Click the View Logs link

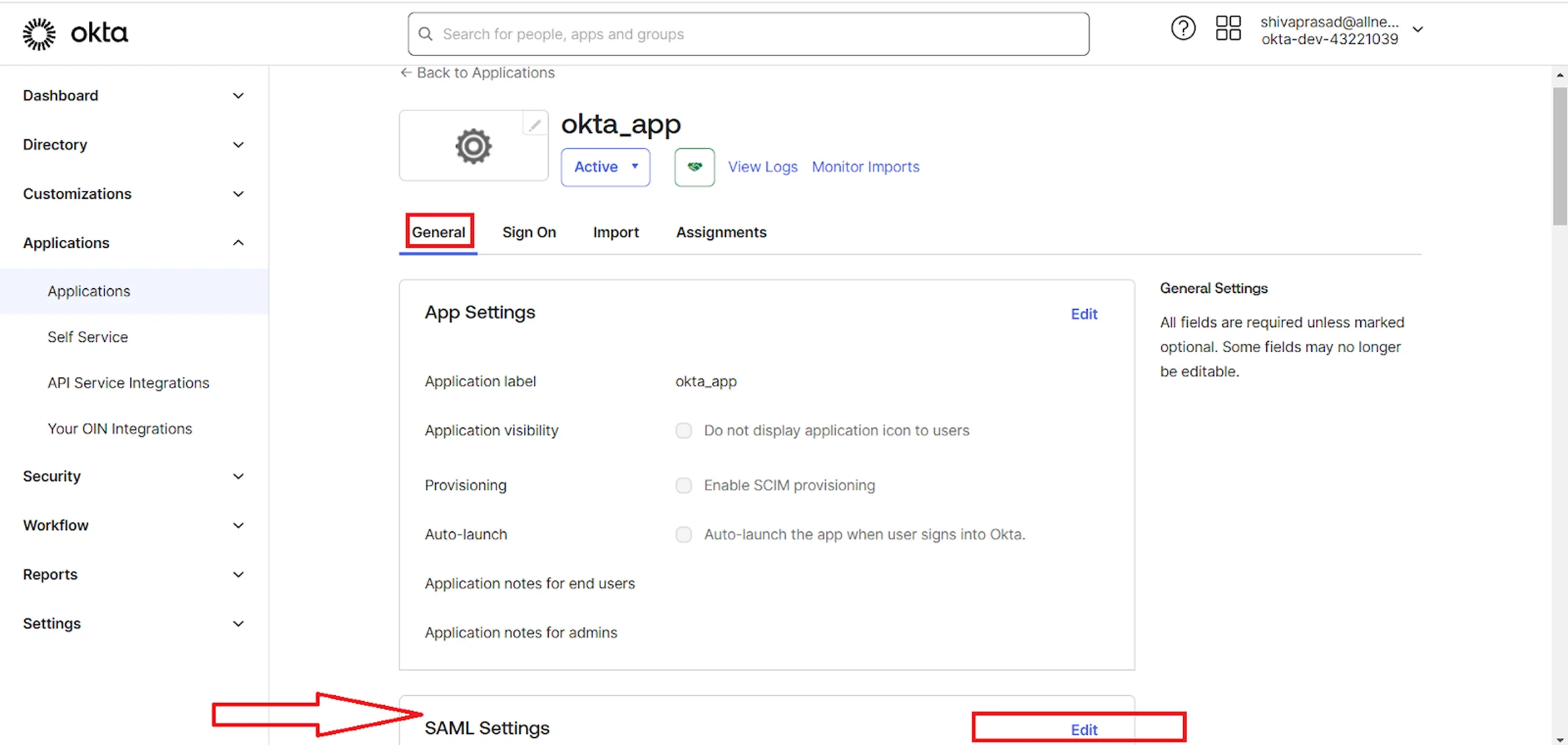click(x=762, y=167)
